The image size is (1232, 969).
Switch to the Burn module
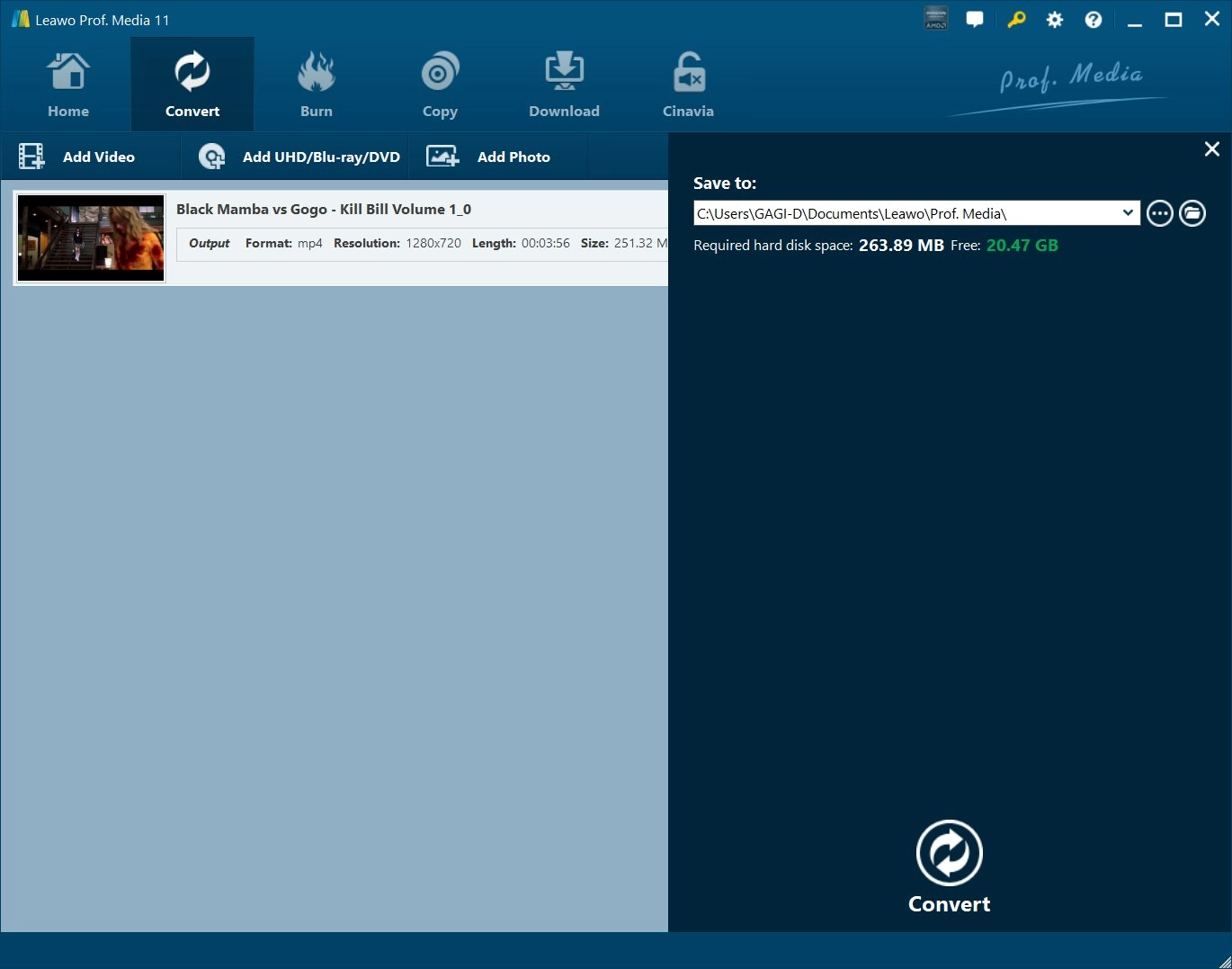[316, 85]
